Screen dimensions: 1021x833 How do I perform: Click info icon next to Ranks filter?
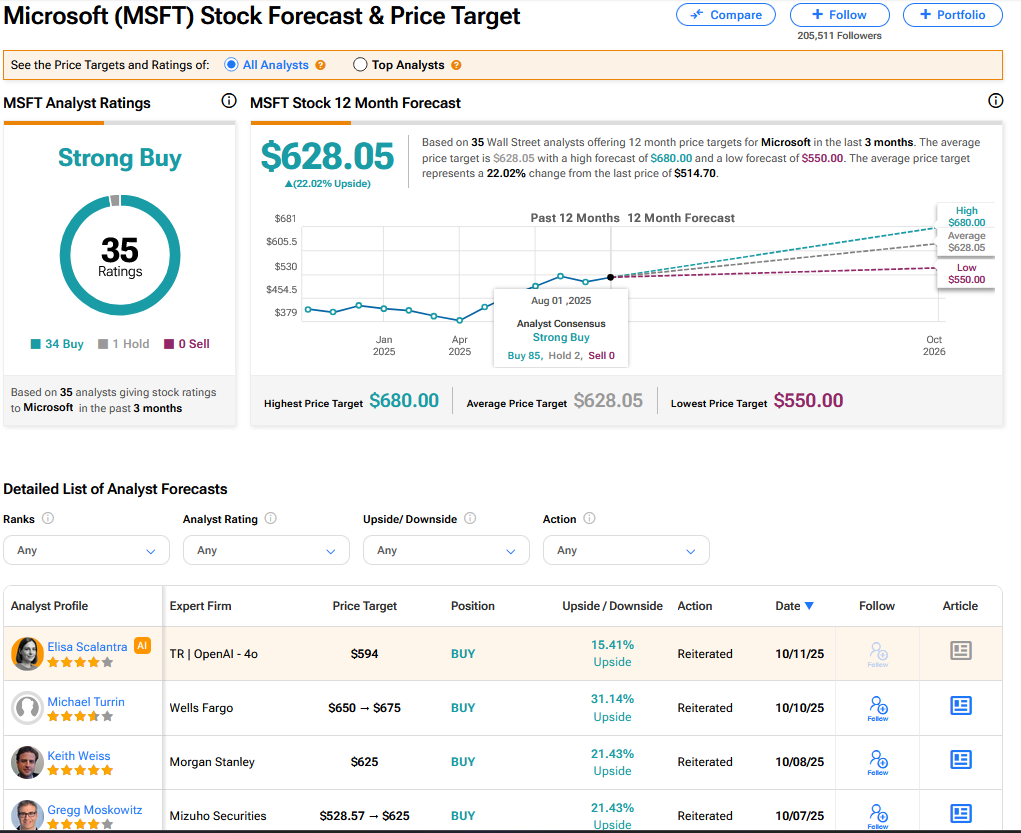click(48, 519)
